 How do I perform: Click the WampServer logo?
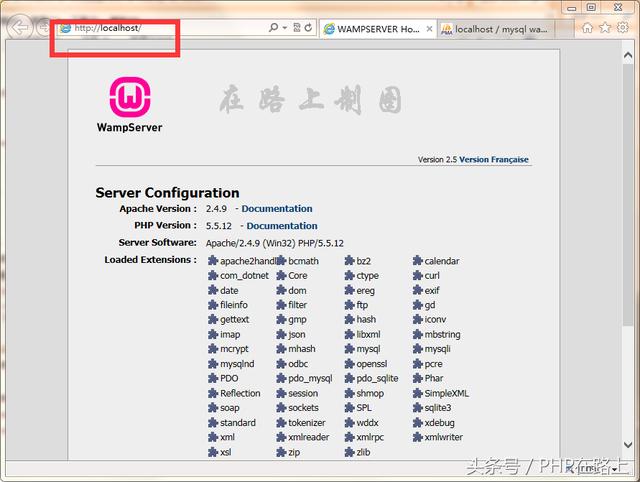130,105
